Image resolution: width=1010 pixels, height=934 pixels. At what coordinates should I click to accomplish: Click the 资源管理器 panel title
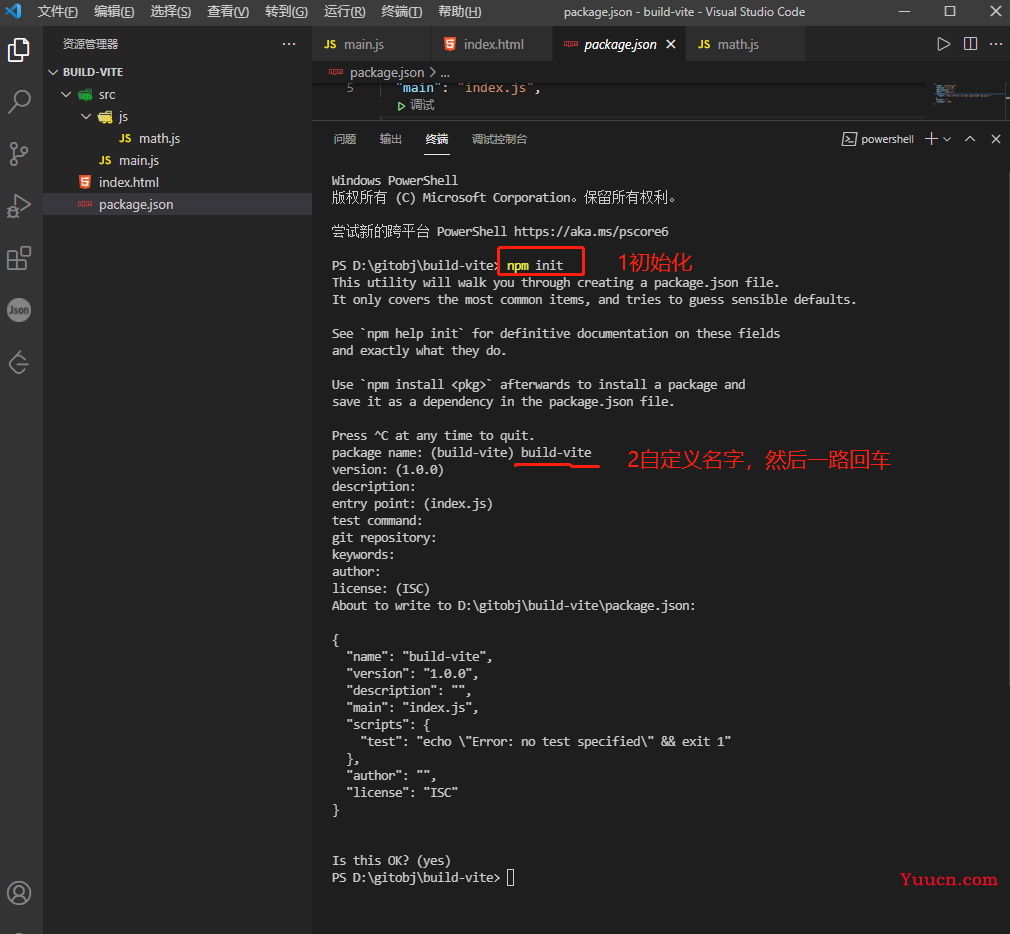pos(90,44)
